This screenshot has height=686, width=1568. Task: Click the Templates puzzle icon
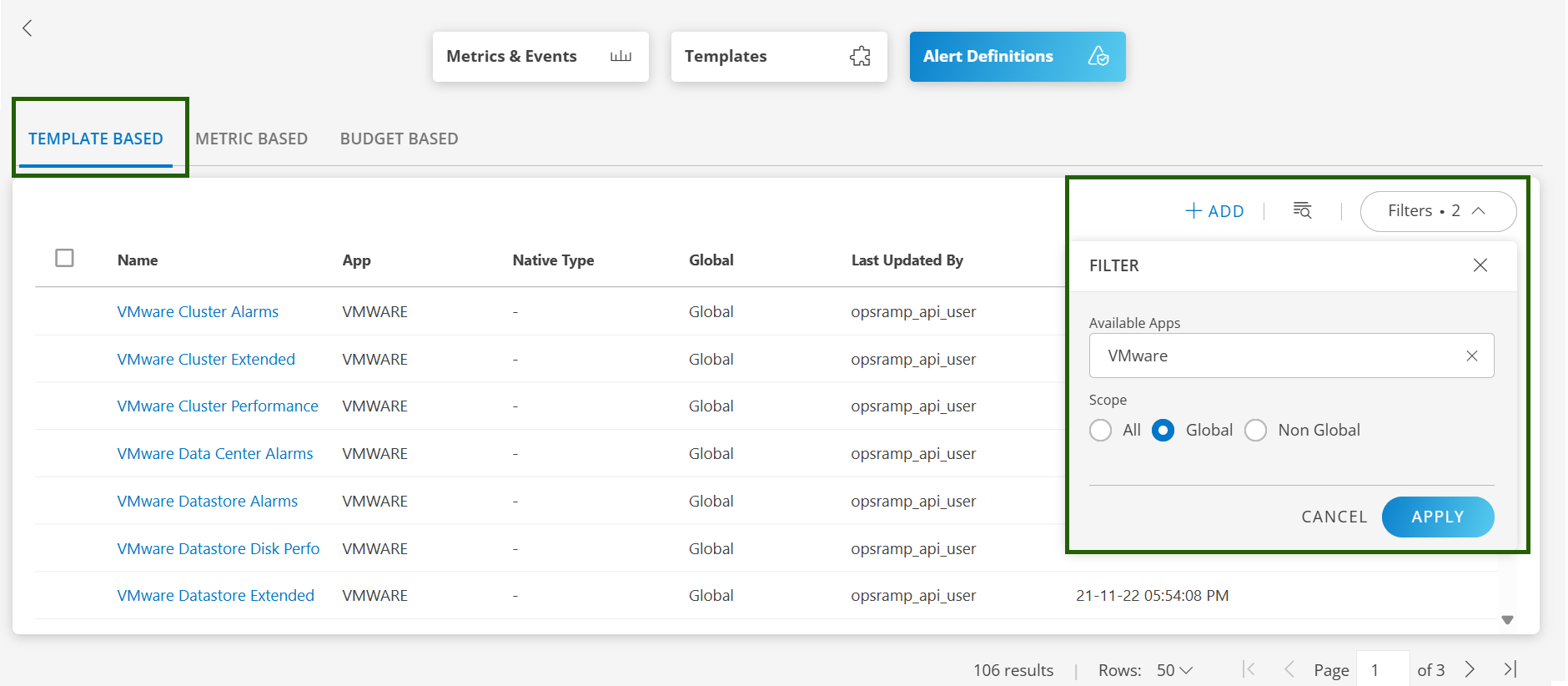coord(860,57)
